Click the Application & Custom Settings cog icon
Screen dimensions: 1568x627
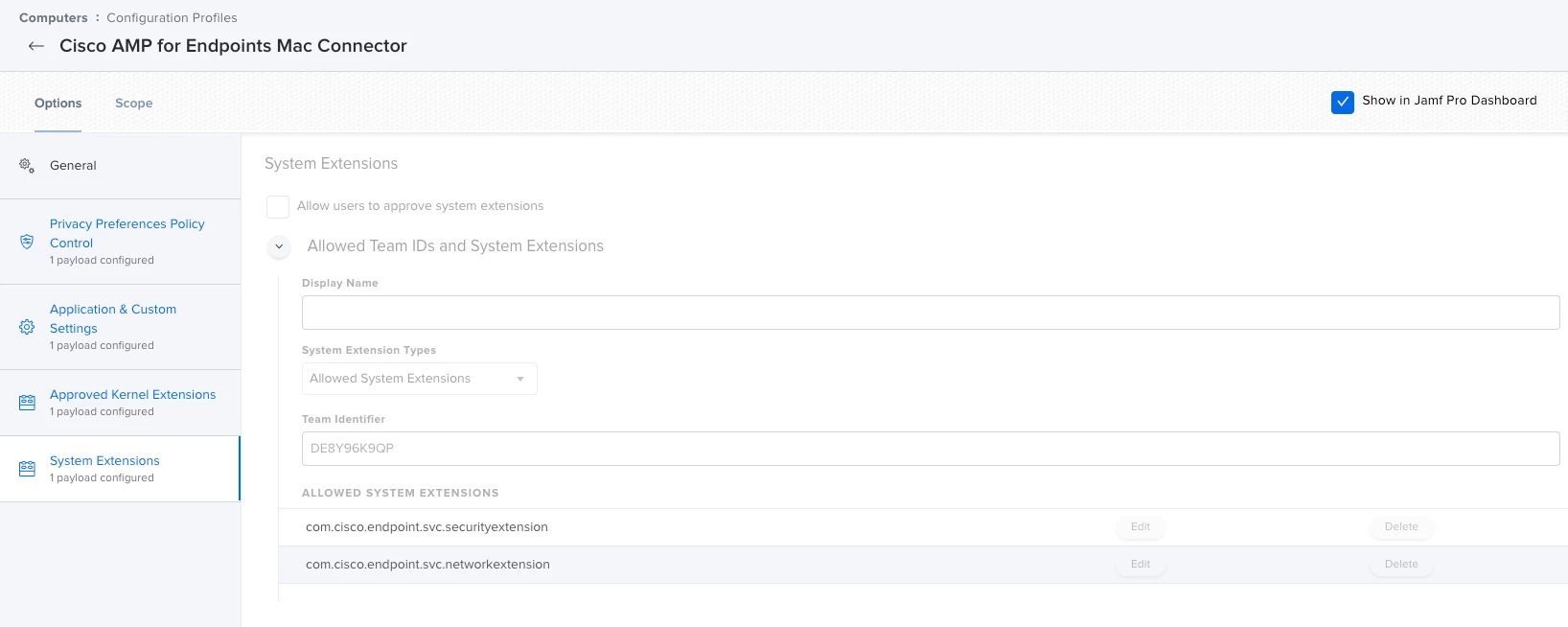coord(27,327)
